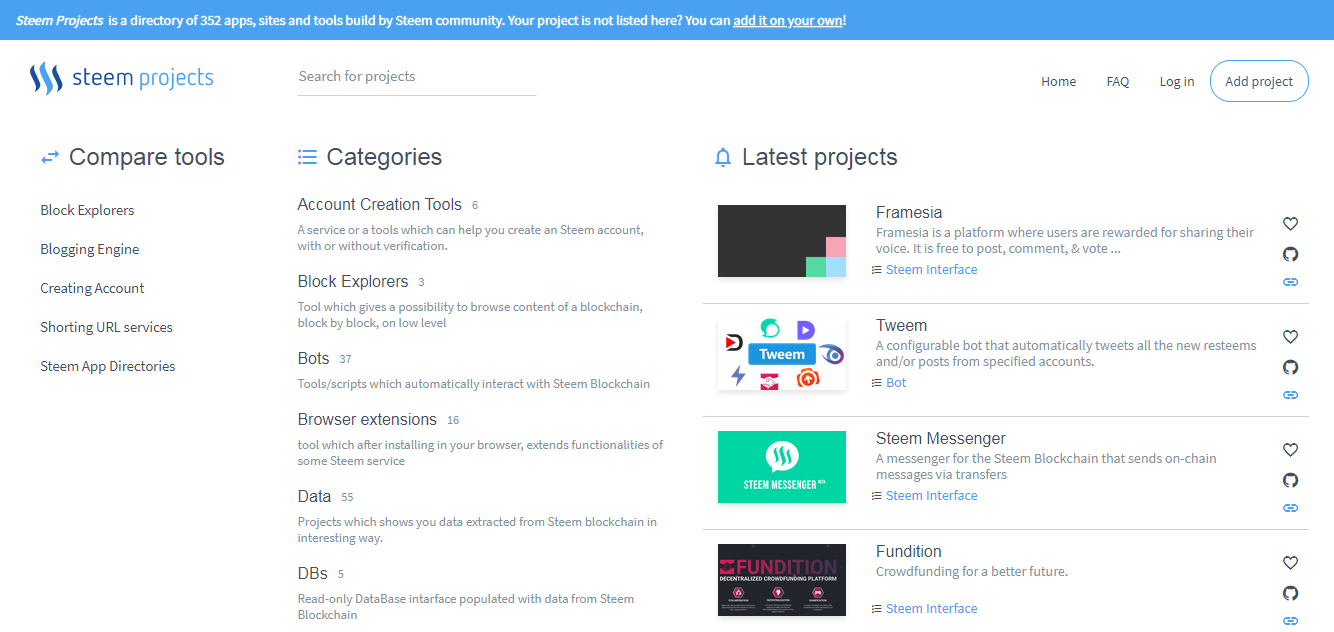This screenshot has height=632, width=1334.
Task: Open the Bots category
Action: (313, 358)
